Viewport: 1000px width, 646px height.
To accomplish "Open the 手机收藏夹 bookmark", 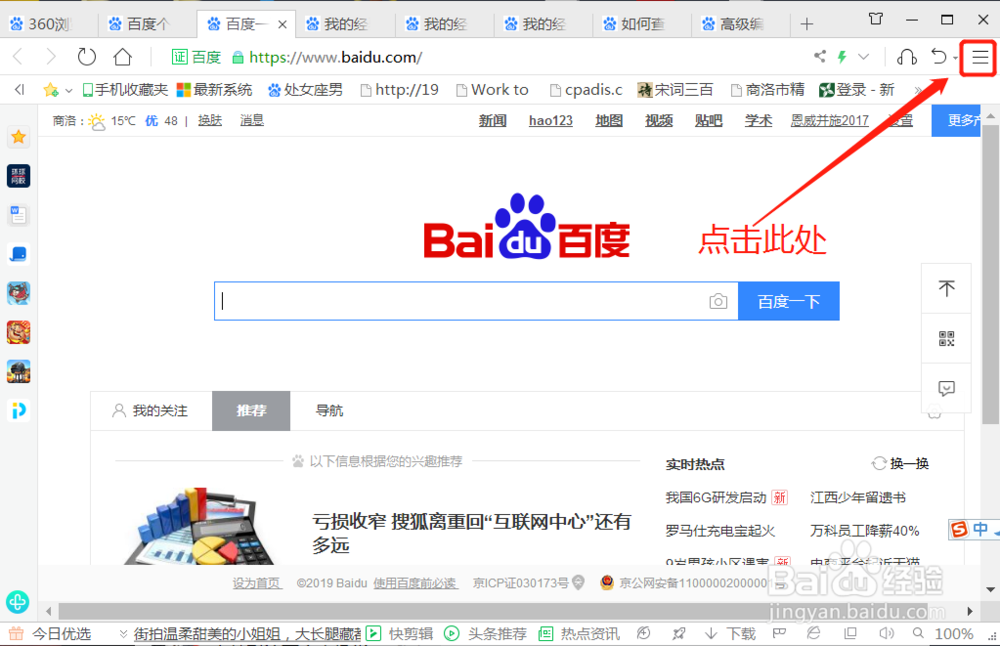I will click(125, 90).
